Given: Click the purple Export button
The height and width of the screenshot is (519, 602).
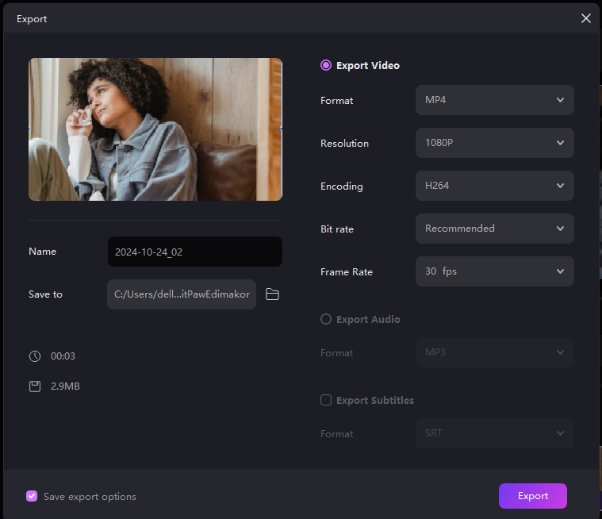Looking at the screenshot, I should pyautogui.click(x=532, y=496).
